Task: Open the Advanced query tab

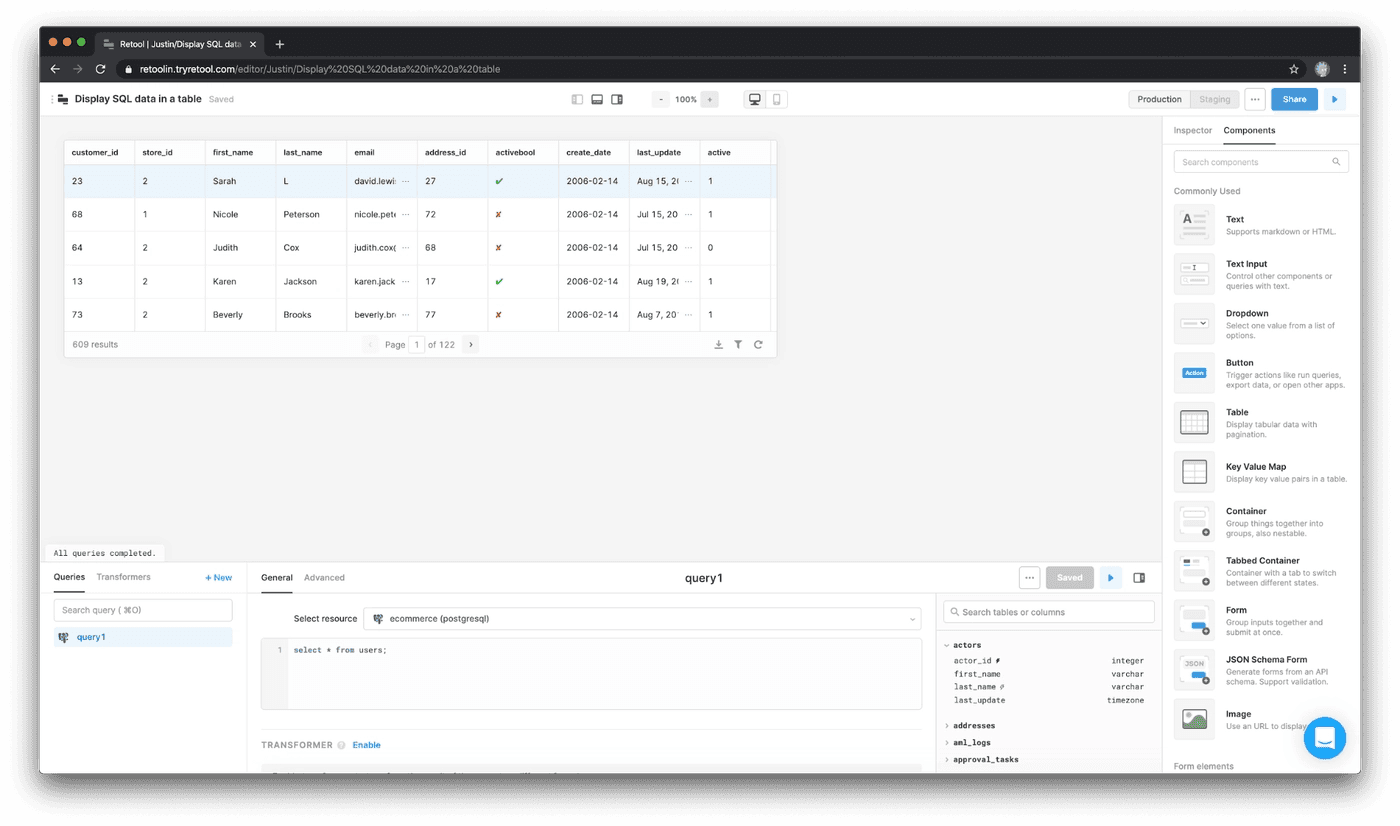Action: click(x=324, y=577)
